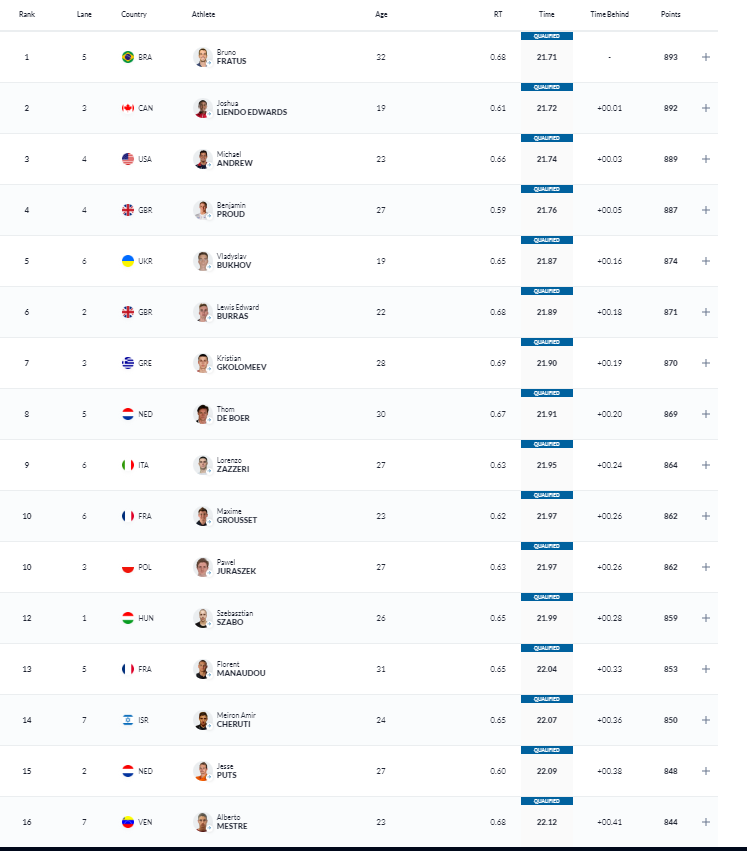Click the Canada flag icon
Screen dimensions: 747x851
pyautogui.click(x=127, y=108)
